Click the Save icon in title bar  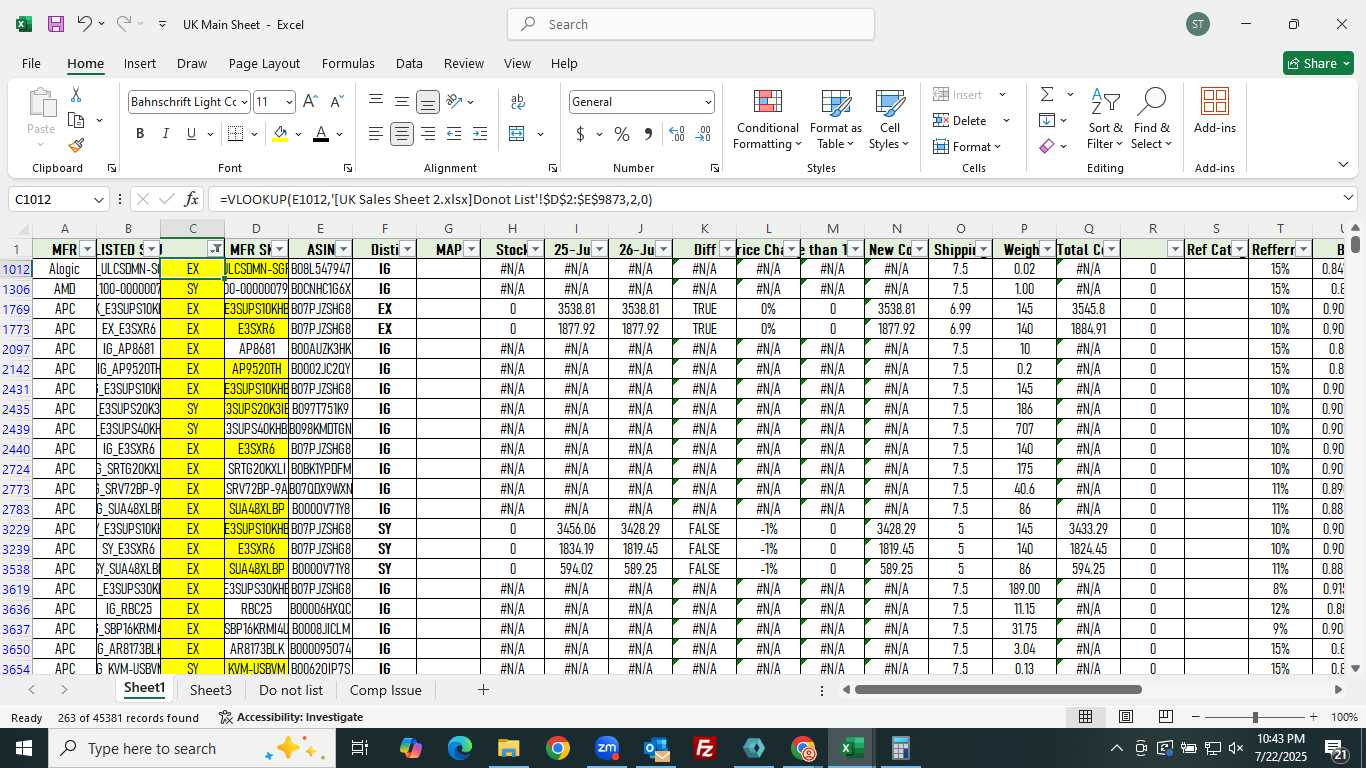pyautogui.click(x=56, y=24)
